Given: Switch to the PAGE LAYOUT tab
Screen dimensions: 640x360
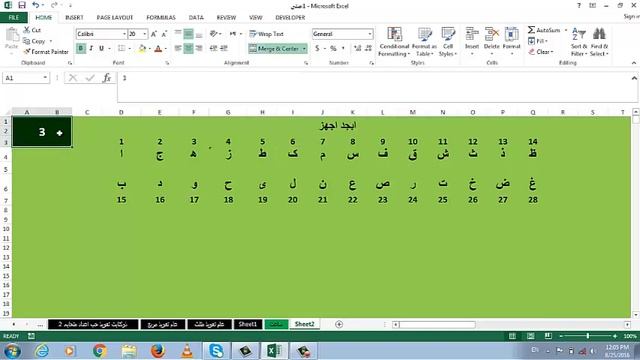Looking at the screenshot, I should tap(115, 18).
